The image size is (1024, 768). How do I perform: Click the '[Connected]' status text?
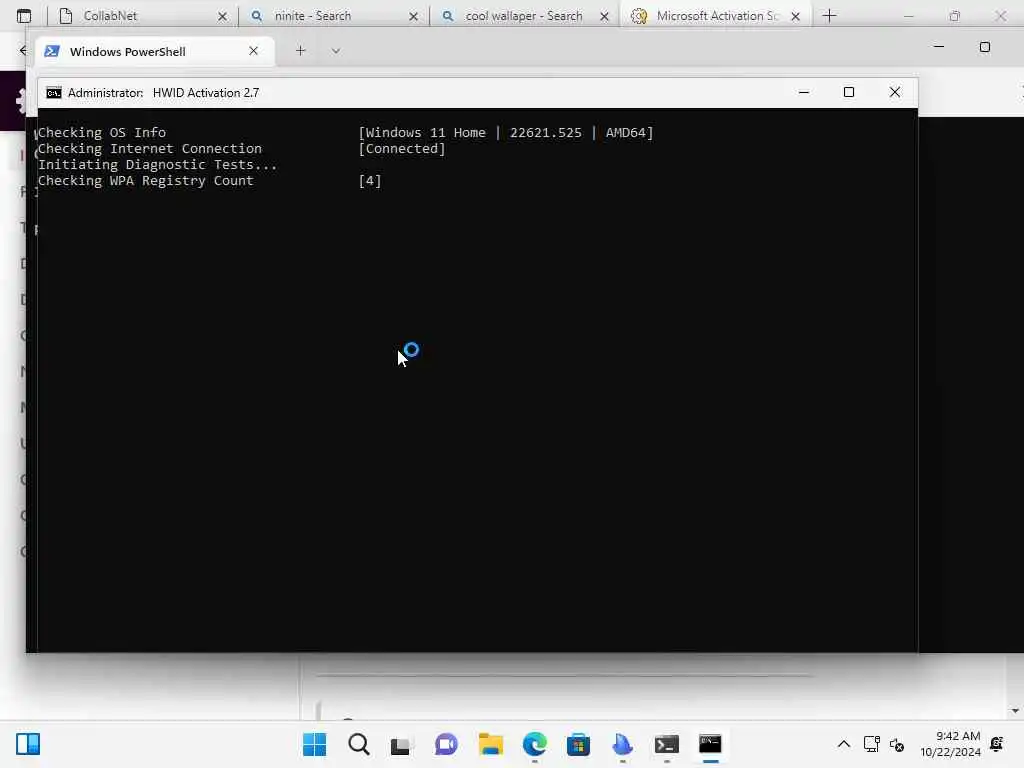(x=402, y=149)
